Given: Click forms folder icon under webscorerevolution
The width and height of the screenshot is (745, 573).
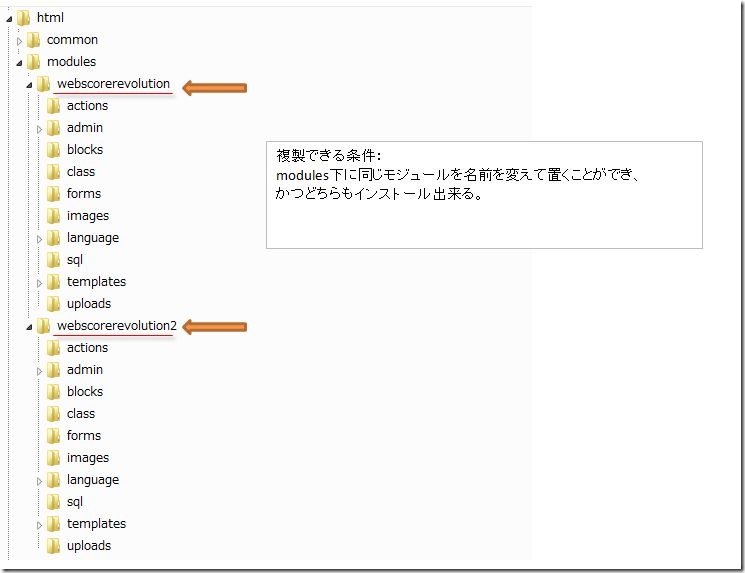Looking at the screenshot, I should tap(53, 194).
